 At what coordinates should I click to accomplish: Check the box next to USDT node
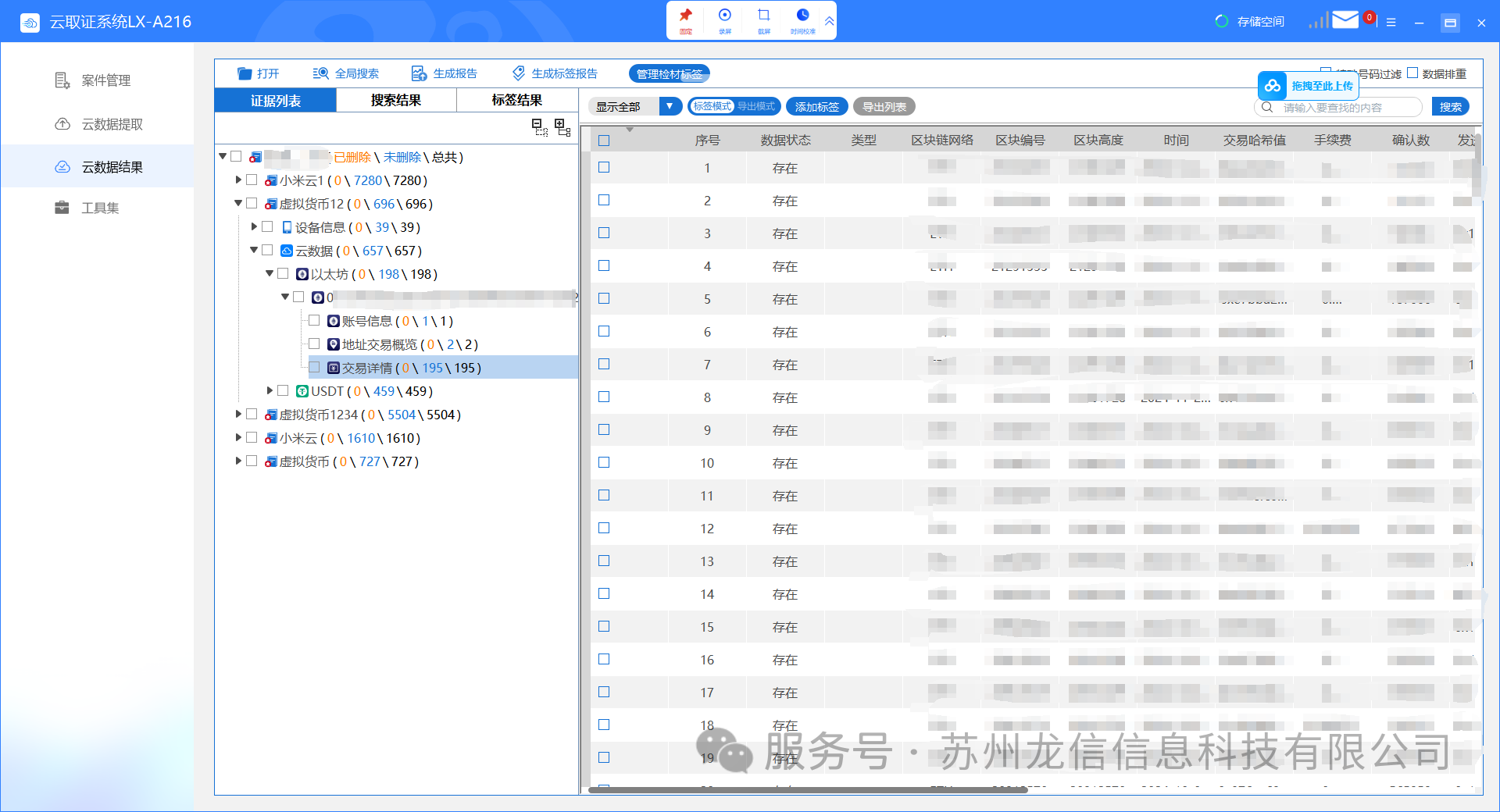coord(283,390)
